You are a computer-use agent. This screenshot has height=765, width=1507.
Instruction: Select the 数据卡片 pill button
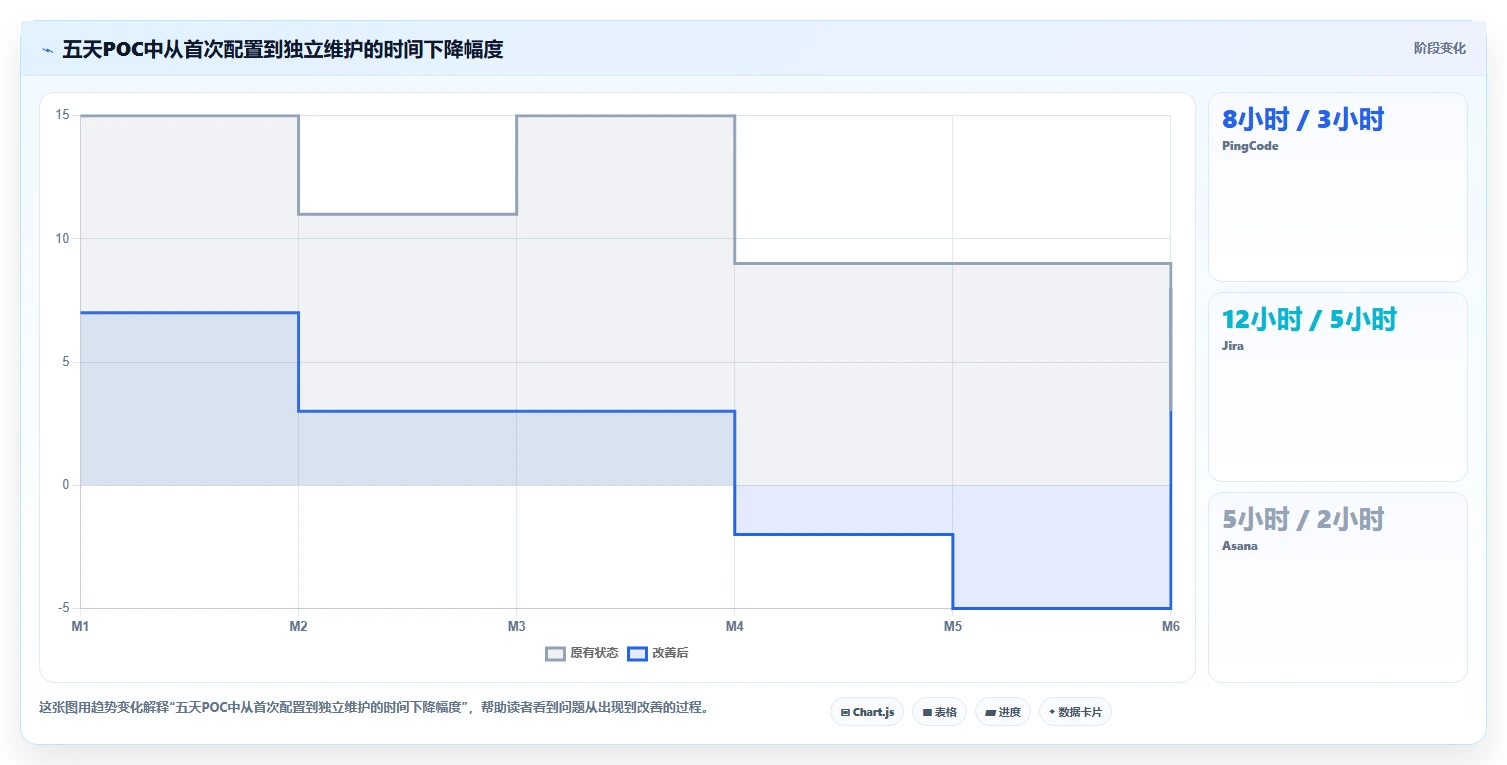pyautogui.click(x=1075, y=712)
